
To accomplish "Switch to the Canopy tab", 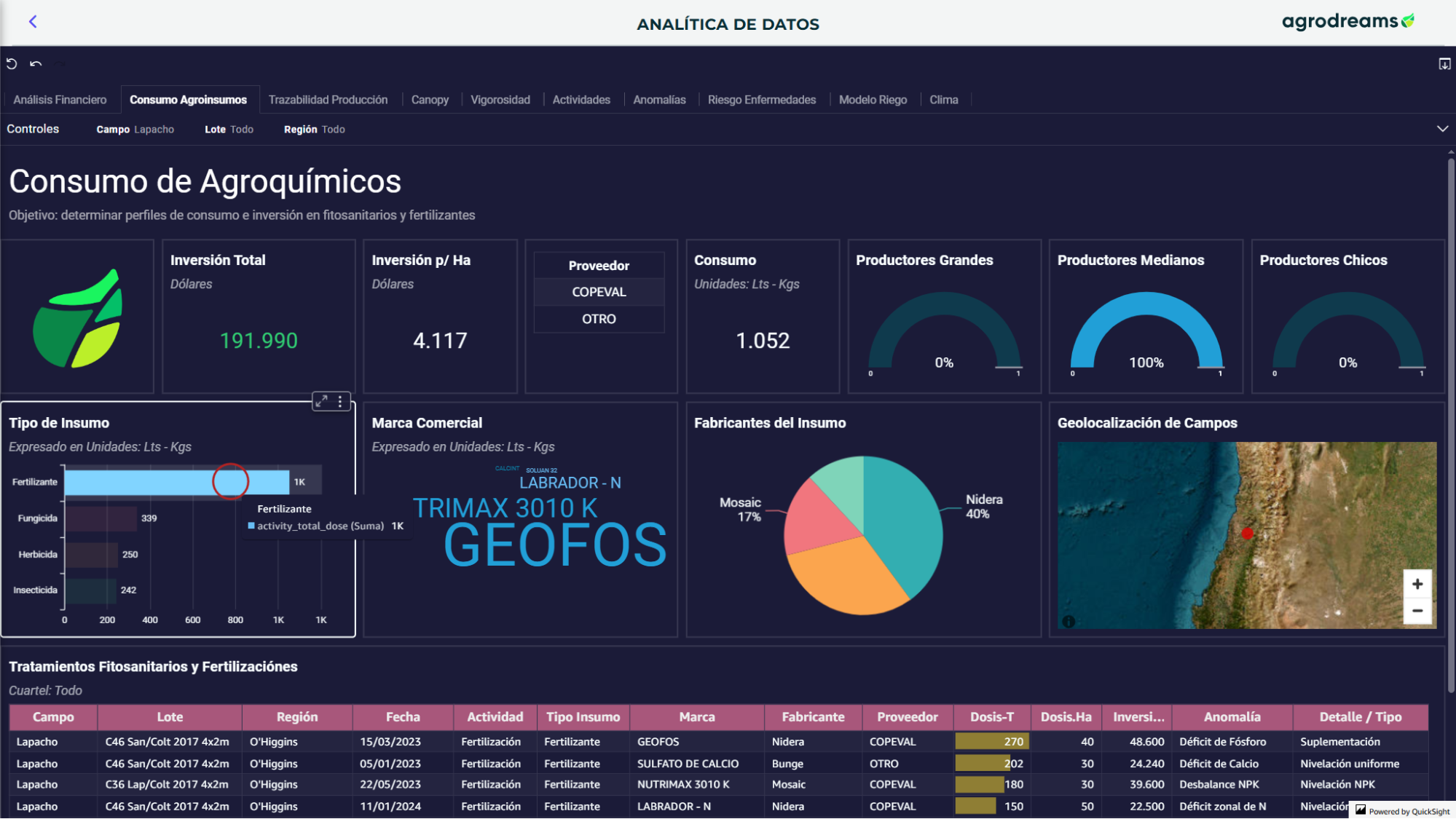I will [430, 100].
